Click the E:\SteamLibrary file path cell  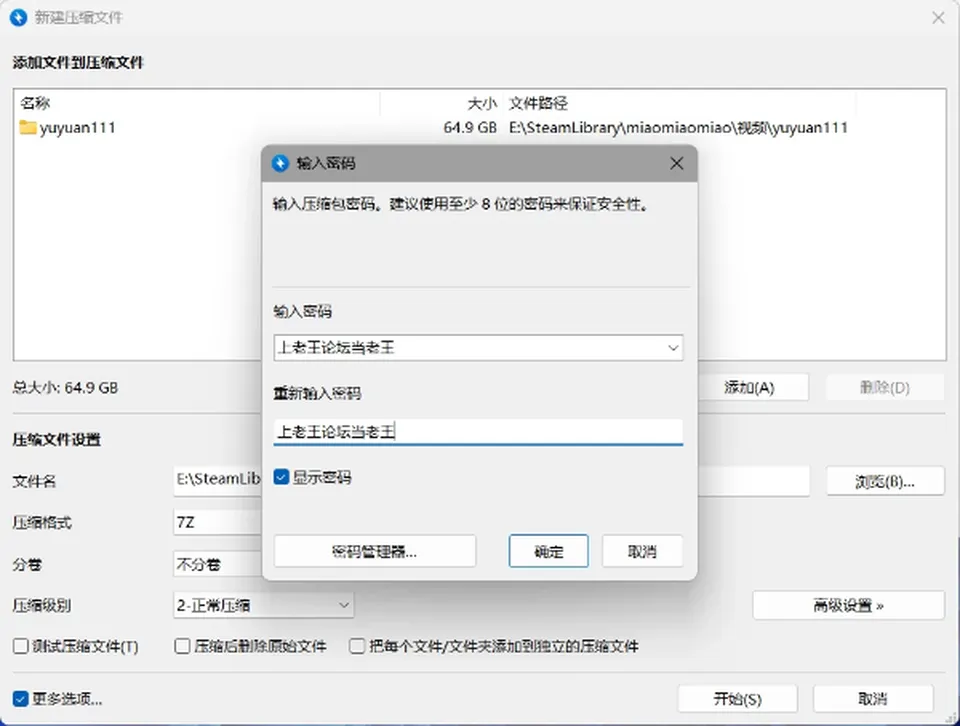point(678,127)
